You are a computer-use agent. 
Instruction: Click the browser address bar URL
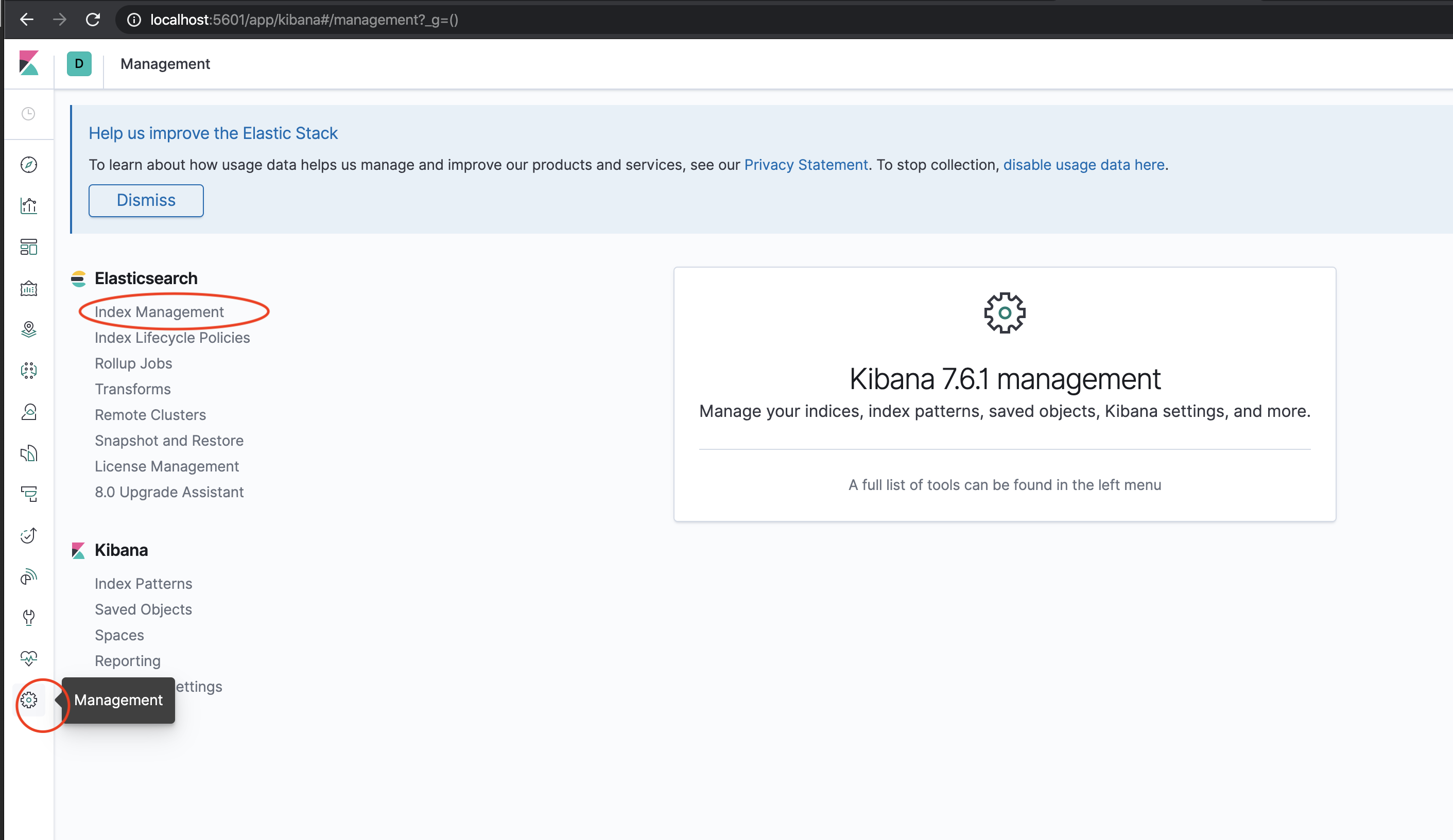pos(304,20)
